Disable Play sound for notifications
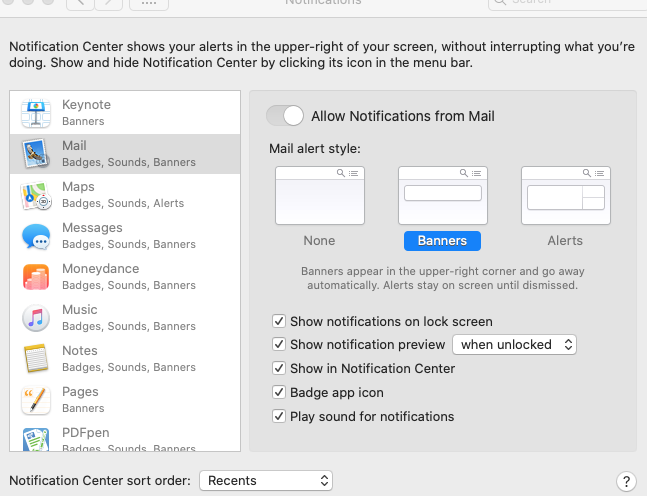 pyautogui.click(x=279, y=416)
